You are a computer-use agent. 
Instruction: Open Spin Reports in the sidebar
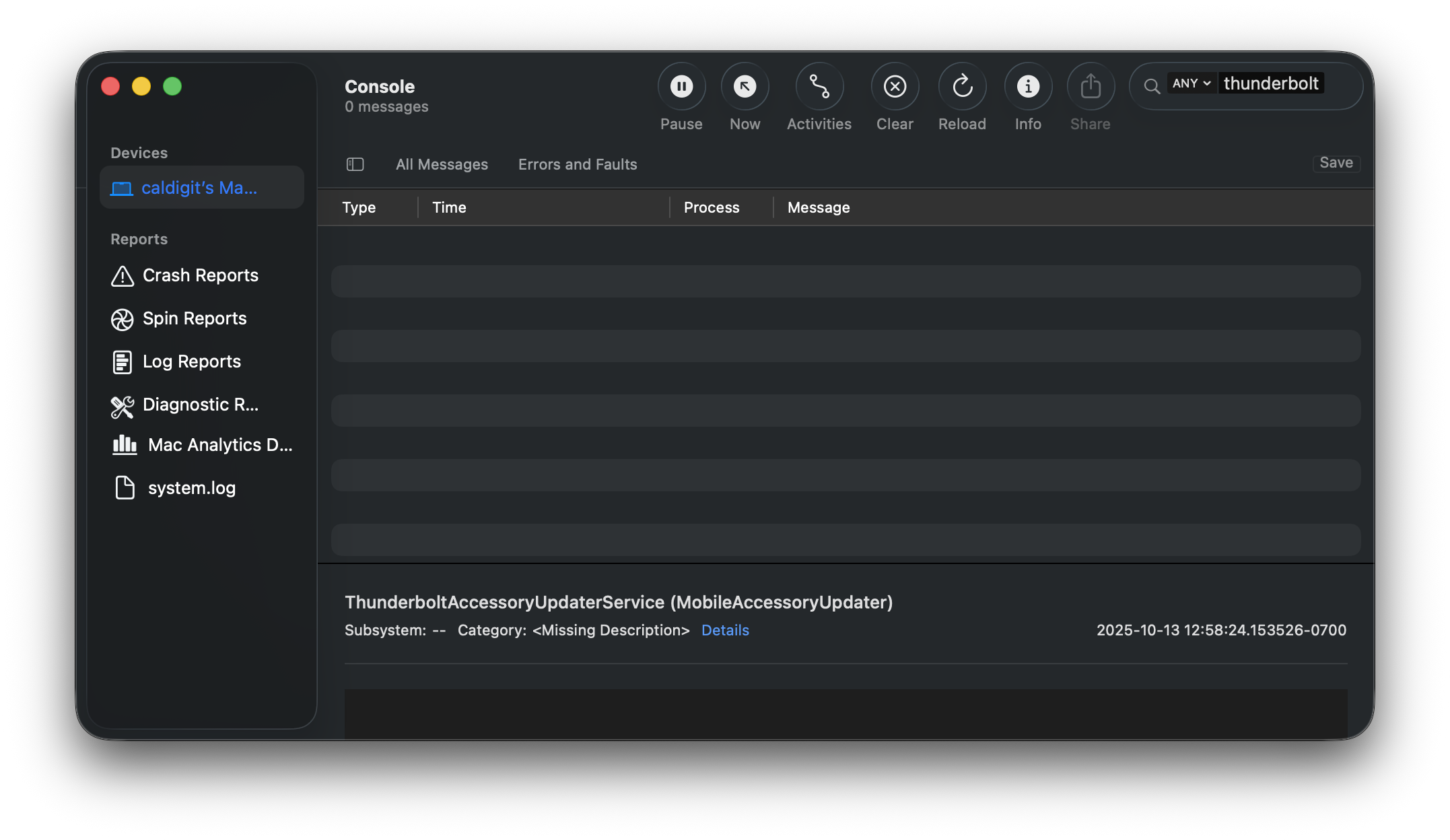194,318
